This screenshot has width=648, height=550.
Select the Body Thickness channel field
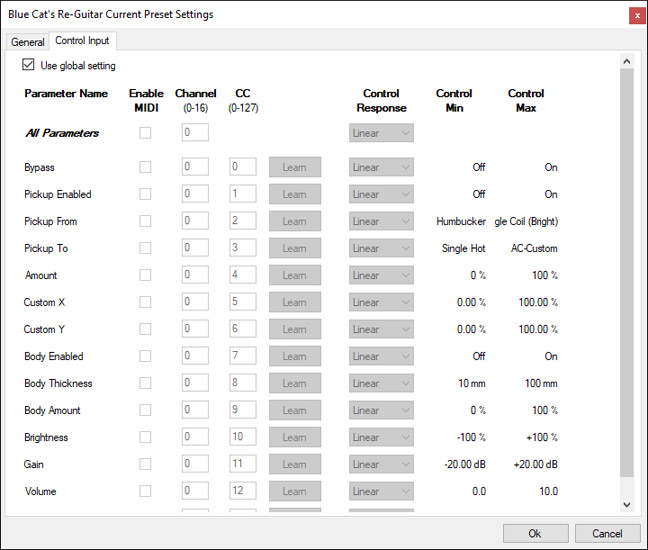(x=195, y=383)
